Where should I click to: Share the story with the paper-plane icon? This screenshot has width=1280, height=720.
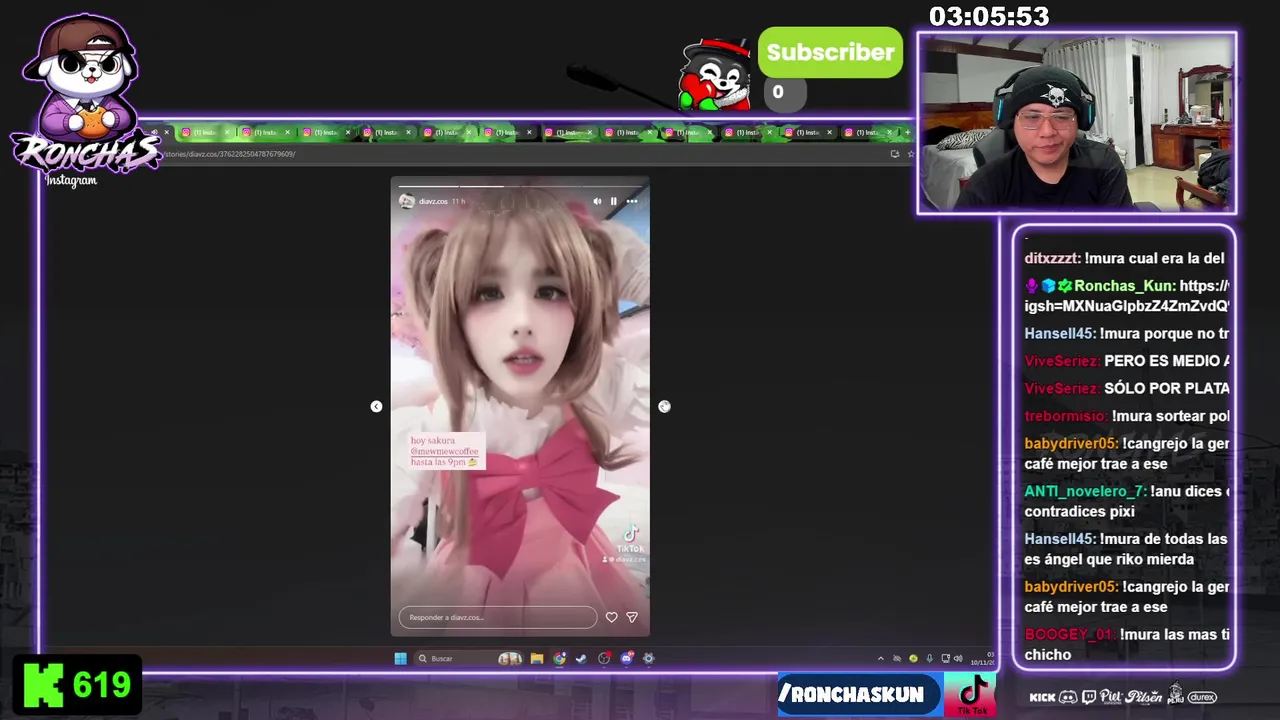(x=631, y=617)
